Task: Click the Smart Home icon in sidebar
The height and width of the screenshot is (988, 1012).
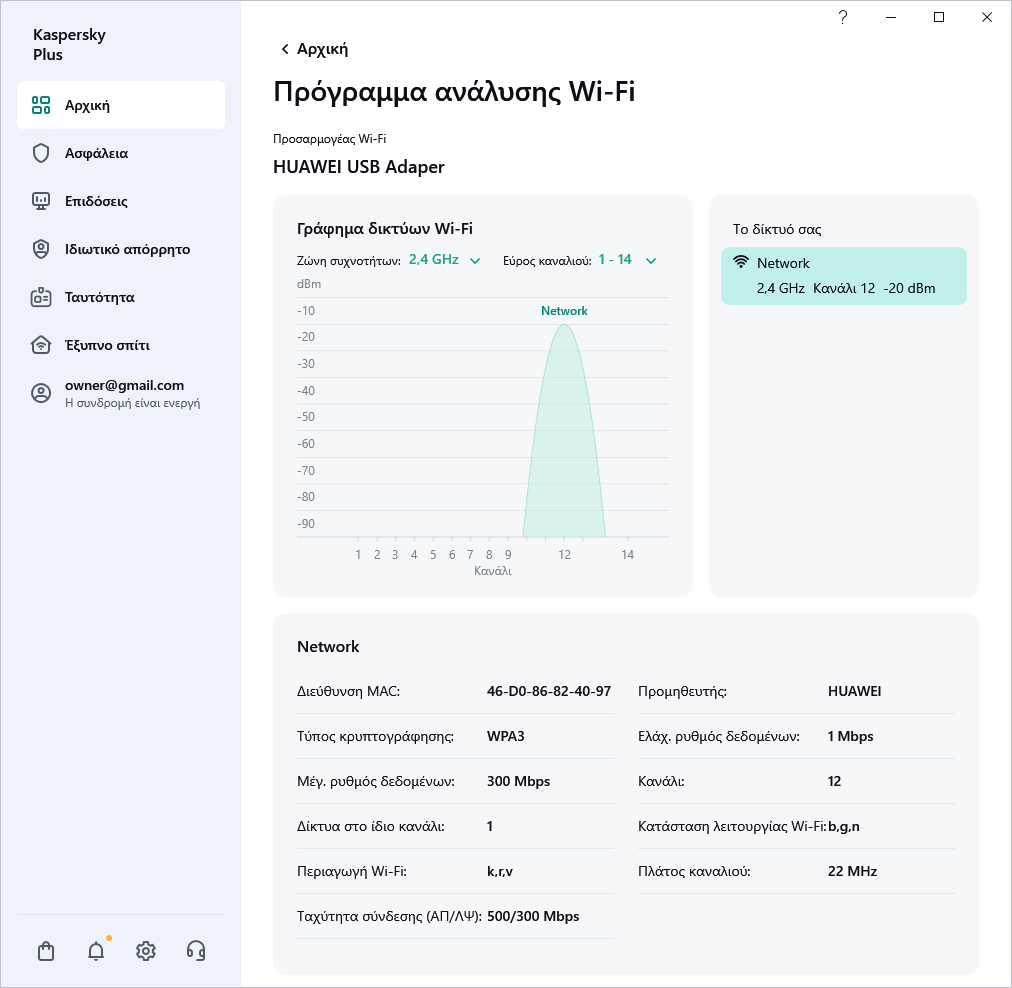Action: (x=41, y=345)
